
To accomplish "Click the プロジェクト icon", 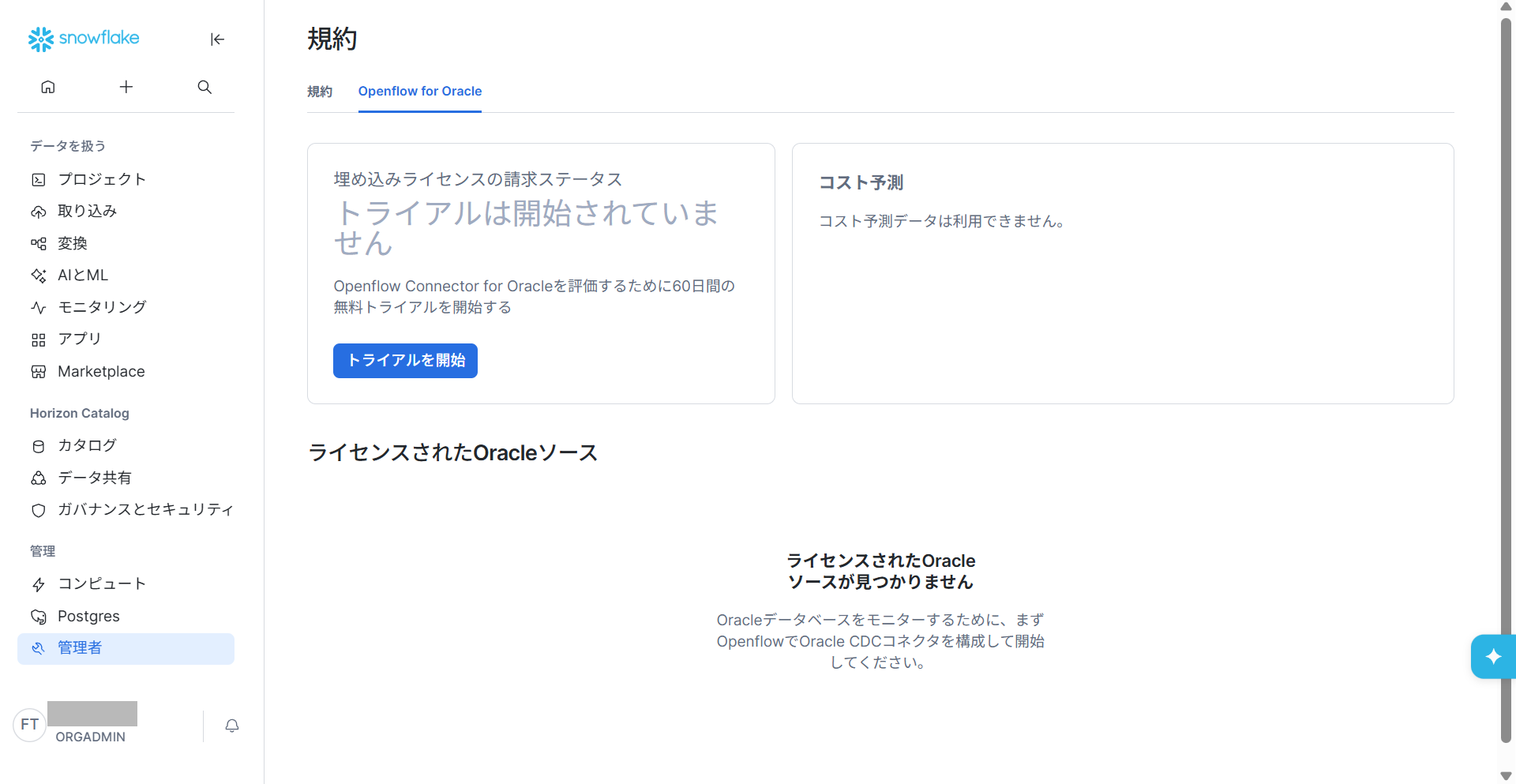I will [39, 180].
